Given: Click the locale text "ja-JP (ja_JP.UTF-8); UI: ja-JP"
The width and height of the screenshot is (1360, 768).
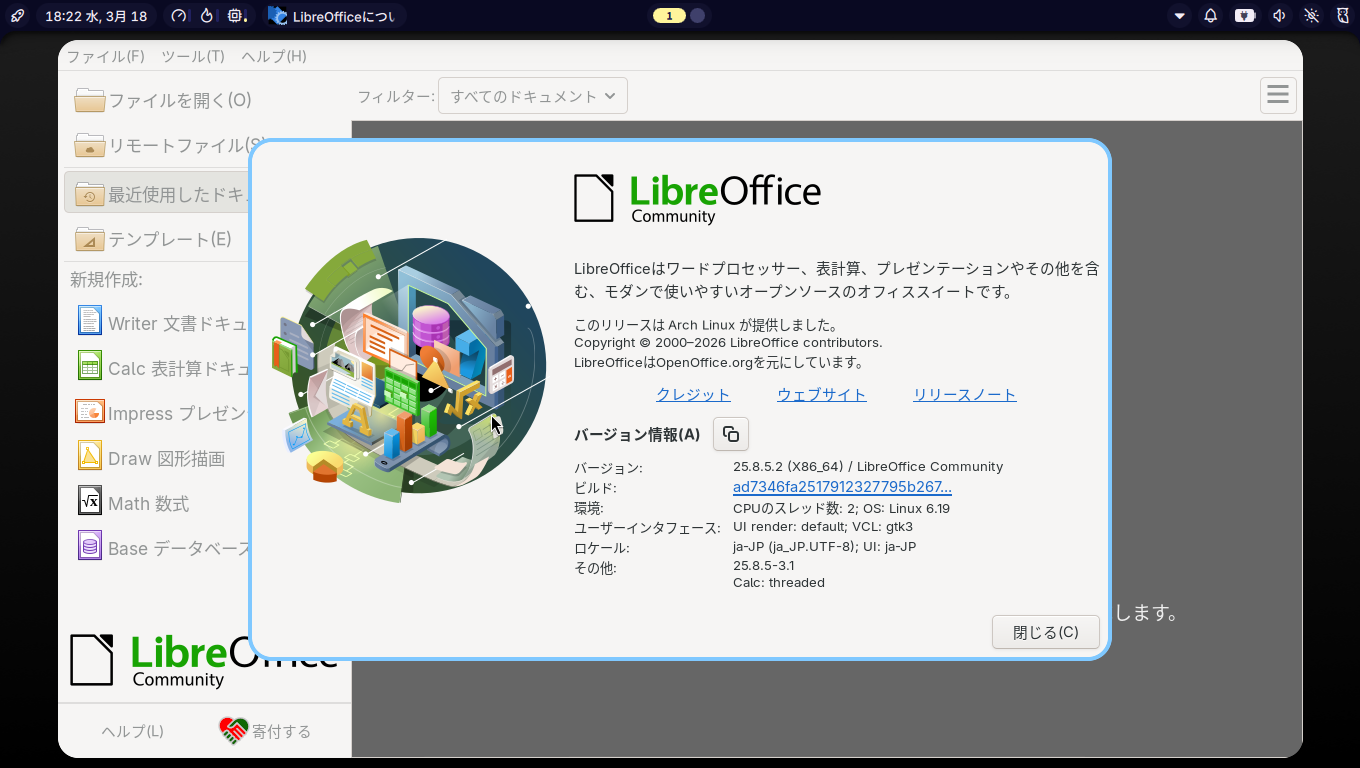Looking at the screenshot, I should [x=825, y=546].
